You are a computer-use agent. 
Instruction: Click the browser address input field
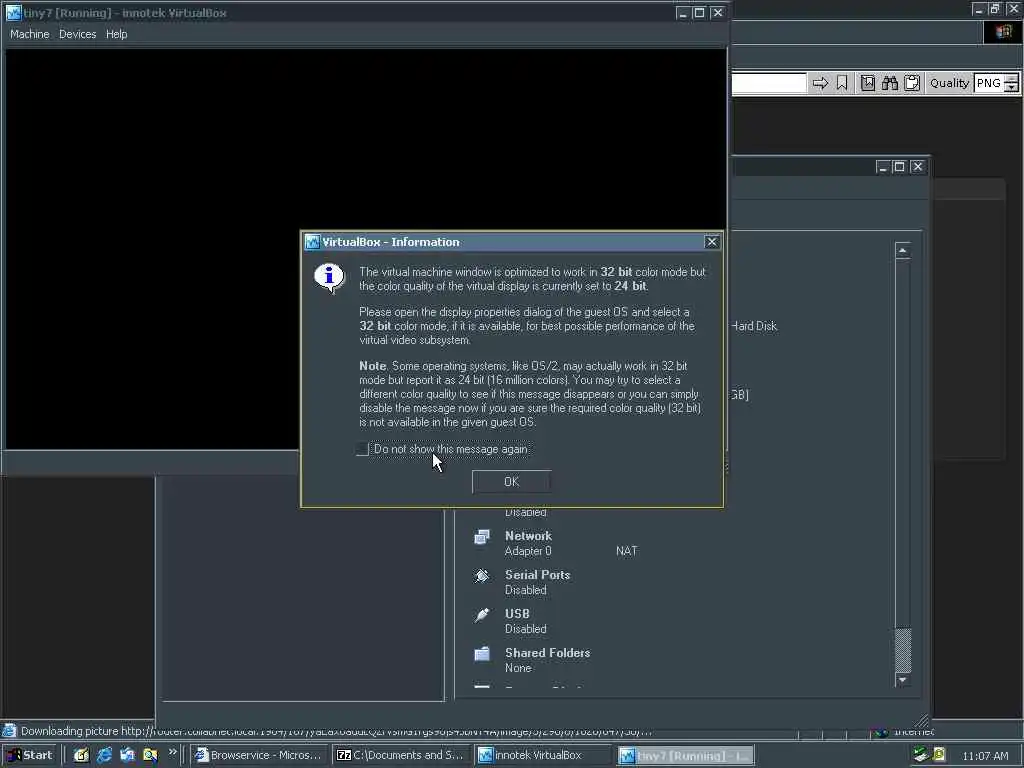769,83
